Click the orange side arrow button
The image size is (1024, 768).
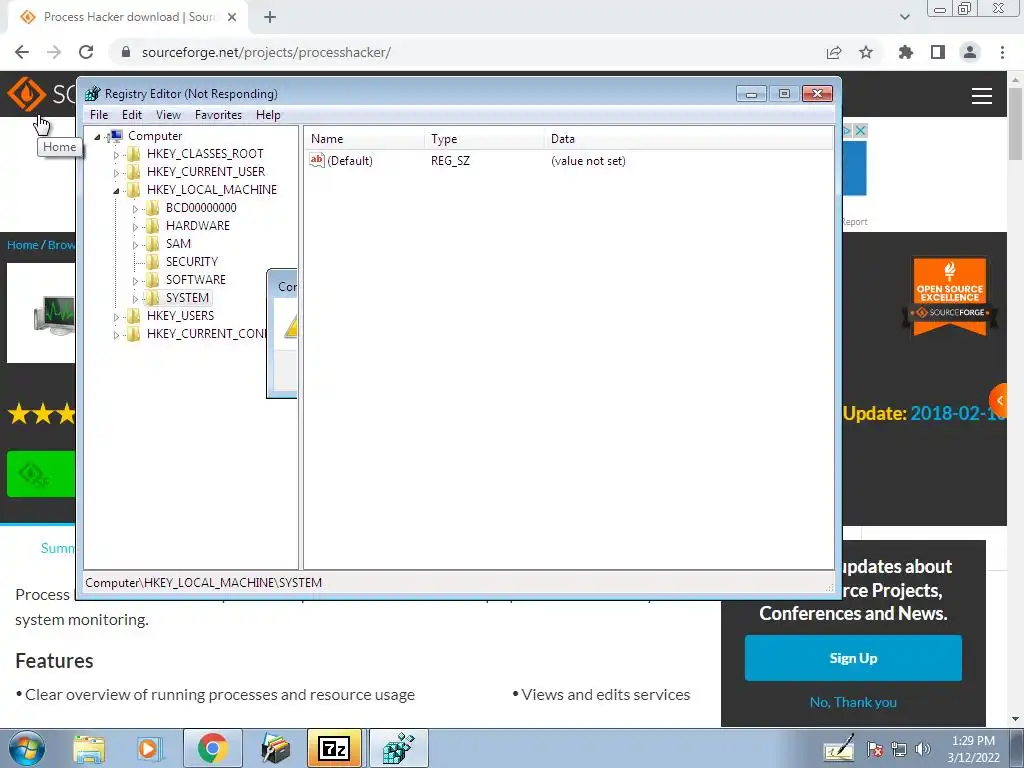(999, 400)
